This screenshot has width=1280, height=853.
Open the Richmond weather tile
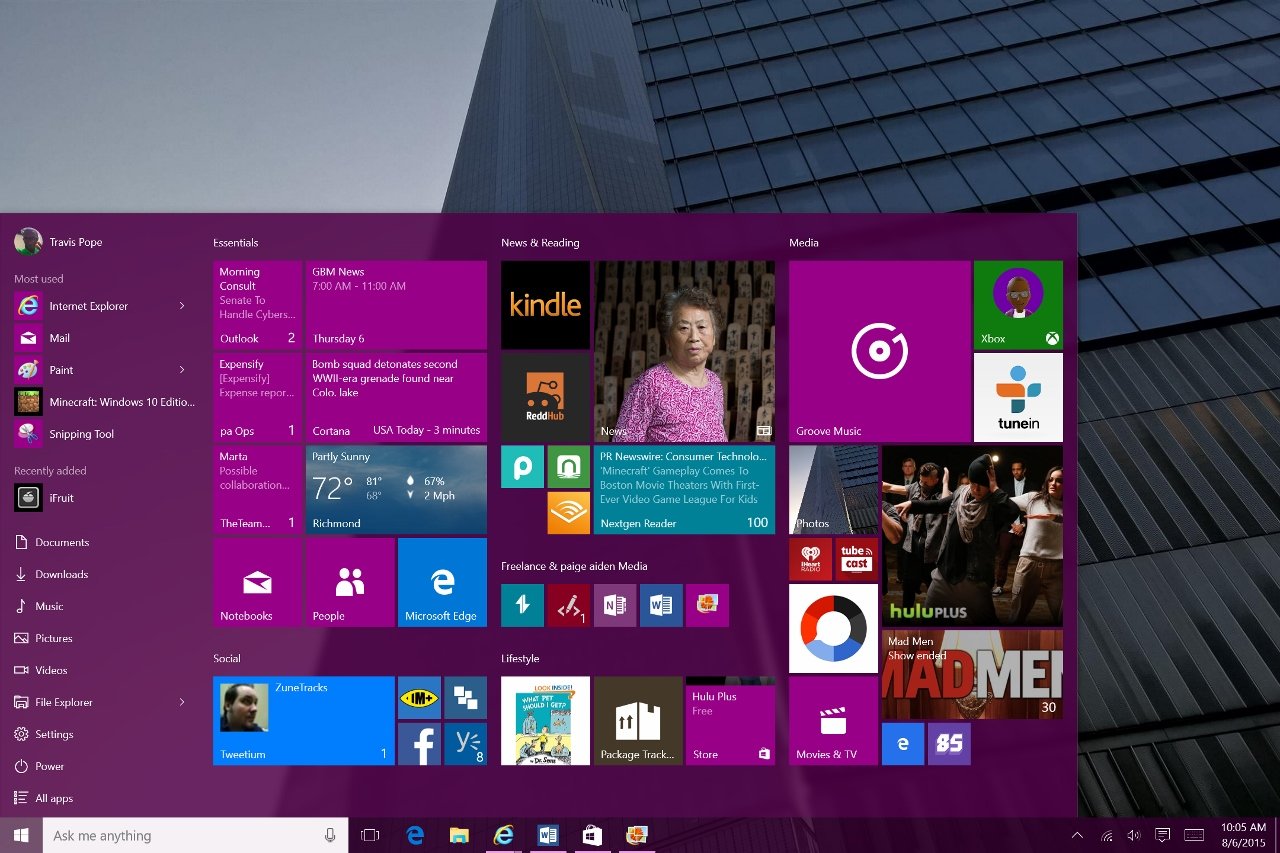coord(396,490)
